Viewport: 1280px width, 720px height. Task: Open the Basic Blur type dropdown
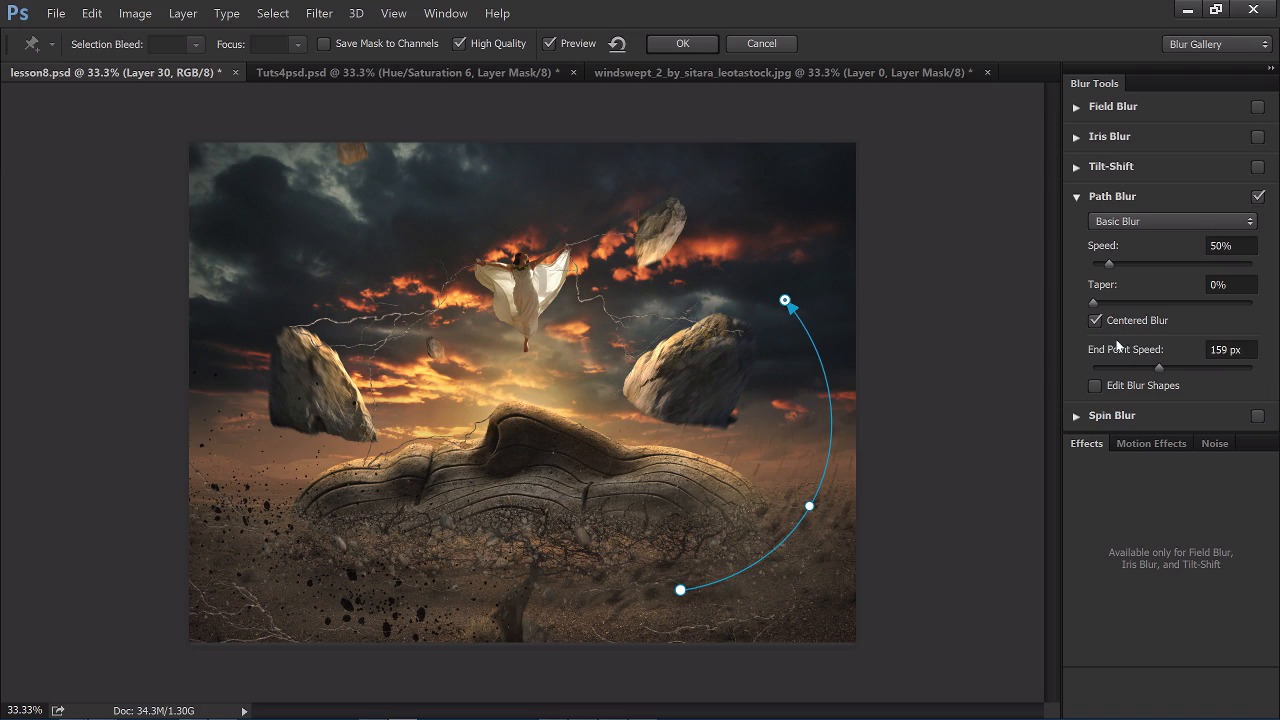pyautogui.click(x=1171, y=221)
